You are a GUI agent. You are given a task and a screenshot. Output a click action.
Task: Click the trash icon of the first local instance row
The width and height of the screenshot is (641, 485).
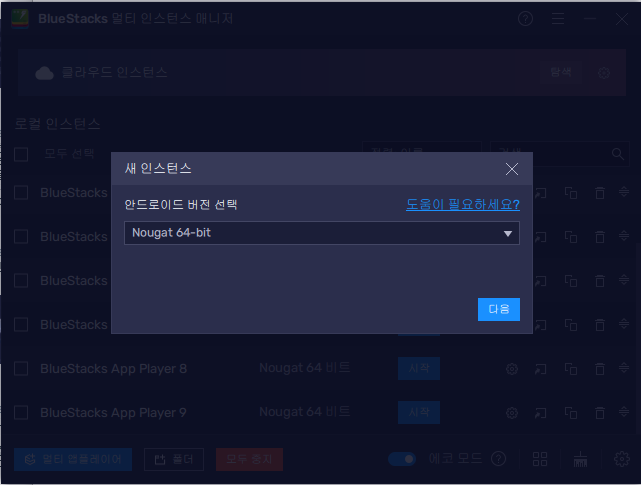600,193
